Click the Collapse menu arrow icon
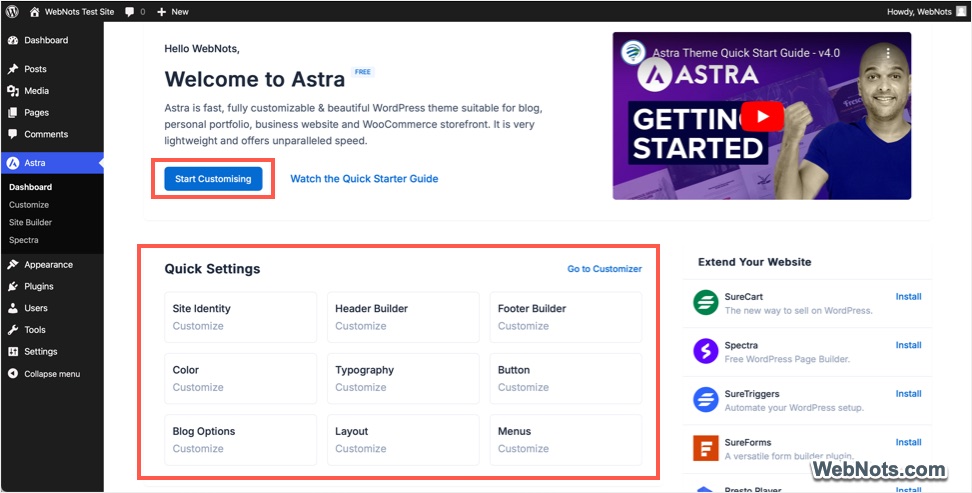The height and width of the screenshot is (493, 972). pos(13,374)
